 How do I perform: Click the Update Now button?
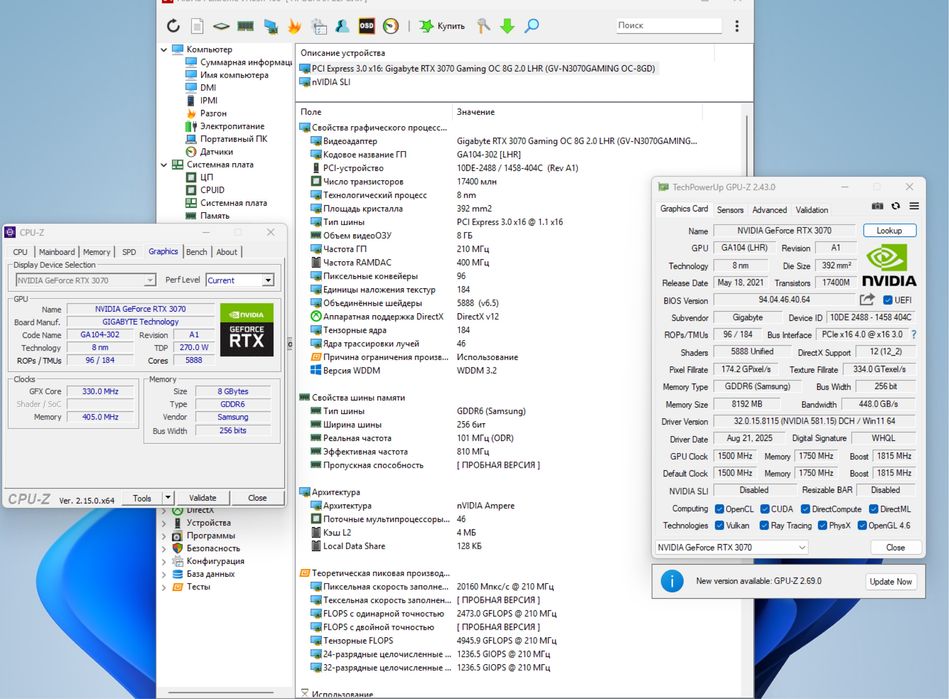click(x=890, y=582)
